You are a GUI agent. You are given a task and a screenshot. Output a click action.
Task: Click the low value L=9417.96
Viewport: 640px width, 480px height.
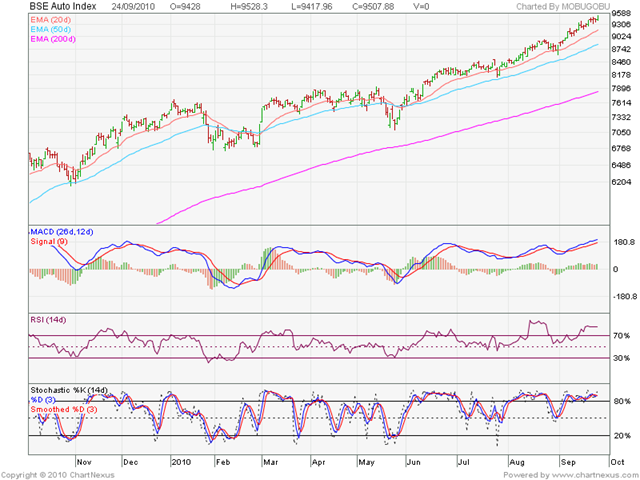pos(312,7)
